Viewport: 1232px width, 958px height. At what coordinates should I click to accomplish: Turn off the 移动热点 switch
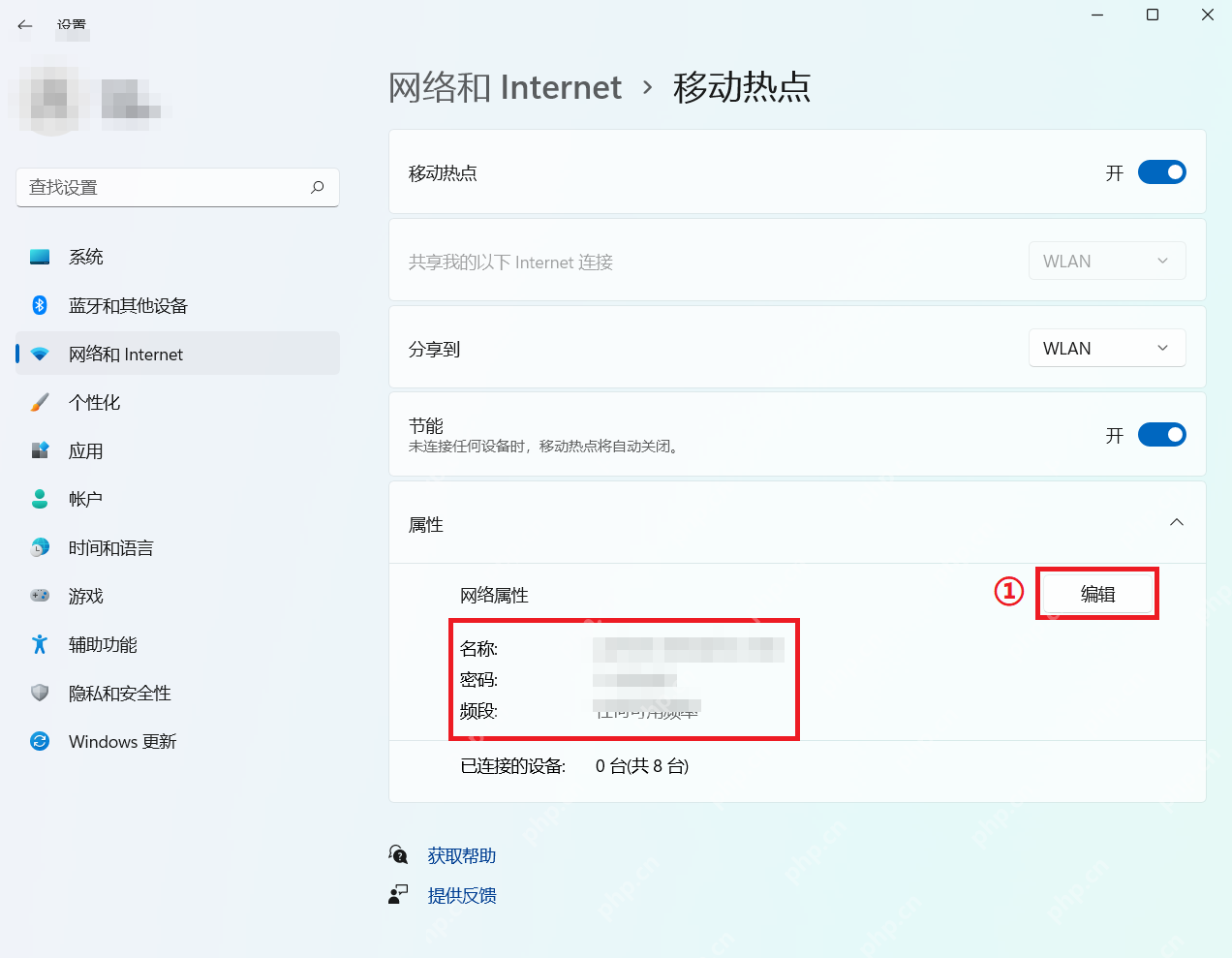[x=1161, y=172]
